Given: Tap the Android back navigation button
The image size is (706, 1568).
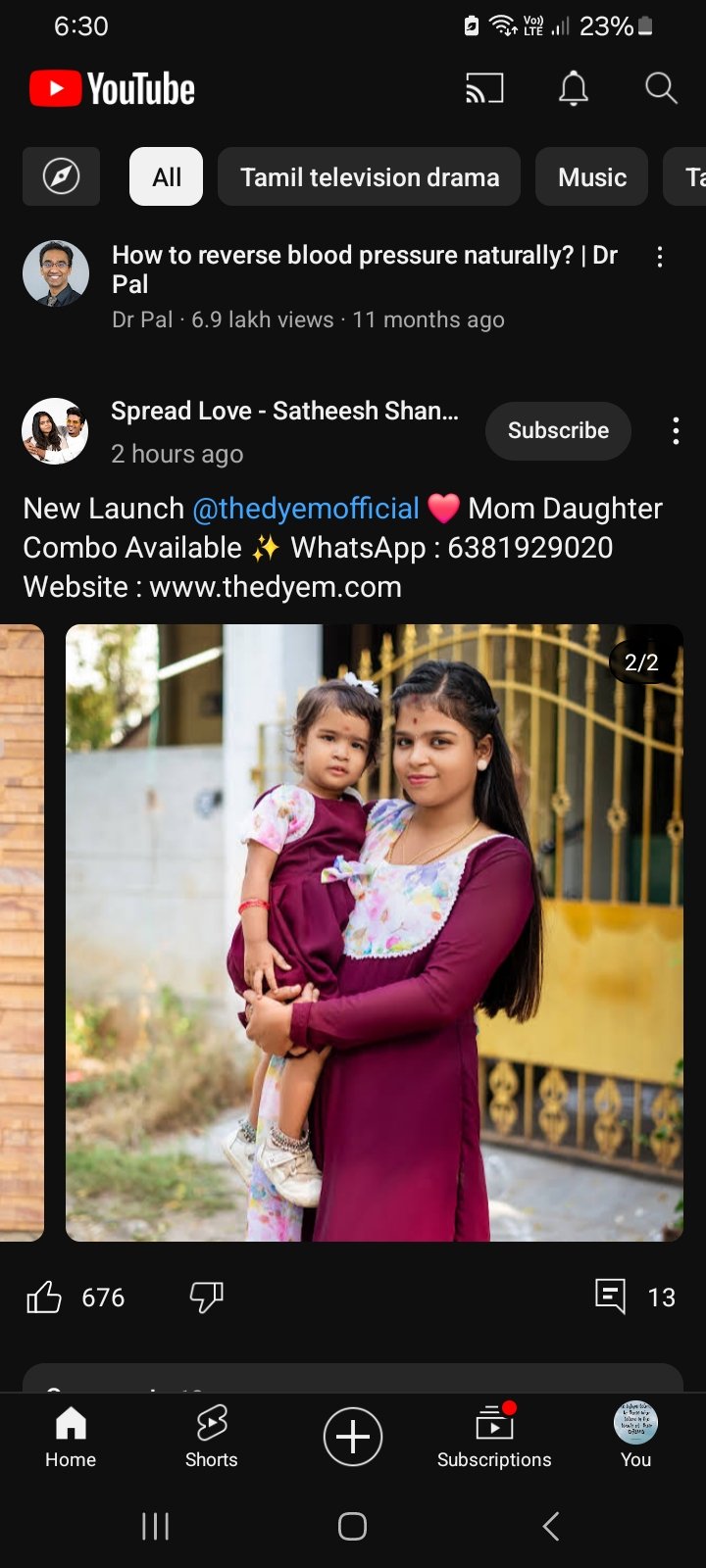Looking at the screenshot, I should point(551,1526).
